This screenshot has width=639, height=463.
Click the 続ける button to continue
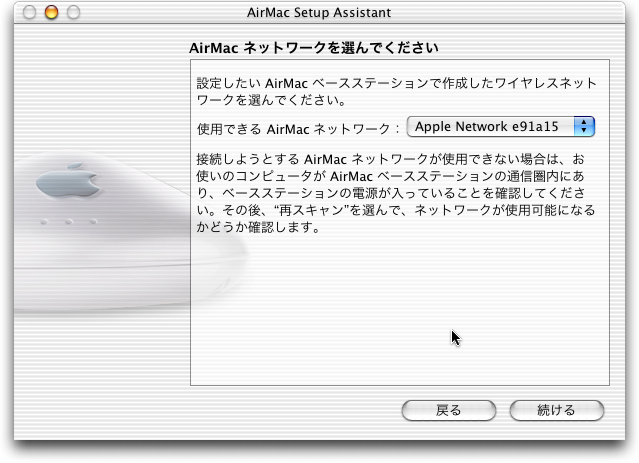click(557, 410)
